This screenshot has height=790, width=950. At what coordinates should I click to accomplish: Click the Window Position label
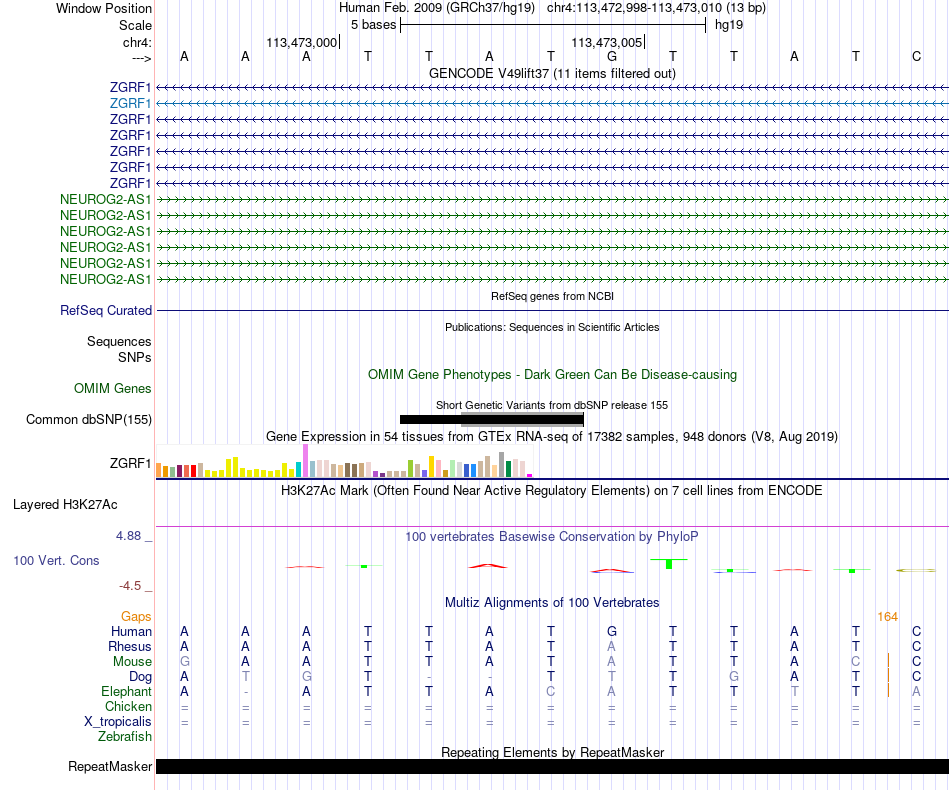[104, 8]
